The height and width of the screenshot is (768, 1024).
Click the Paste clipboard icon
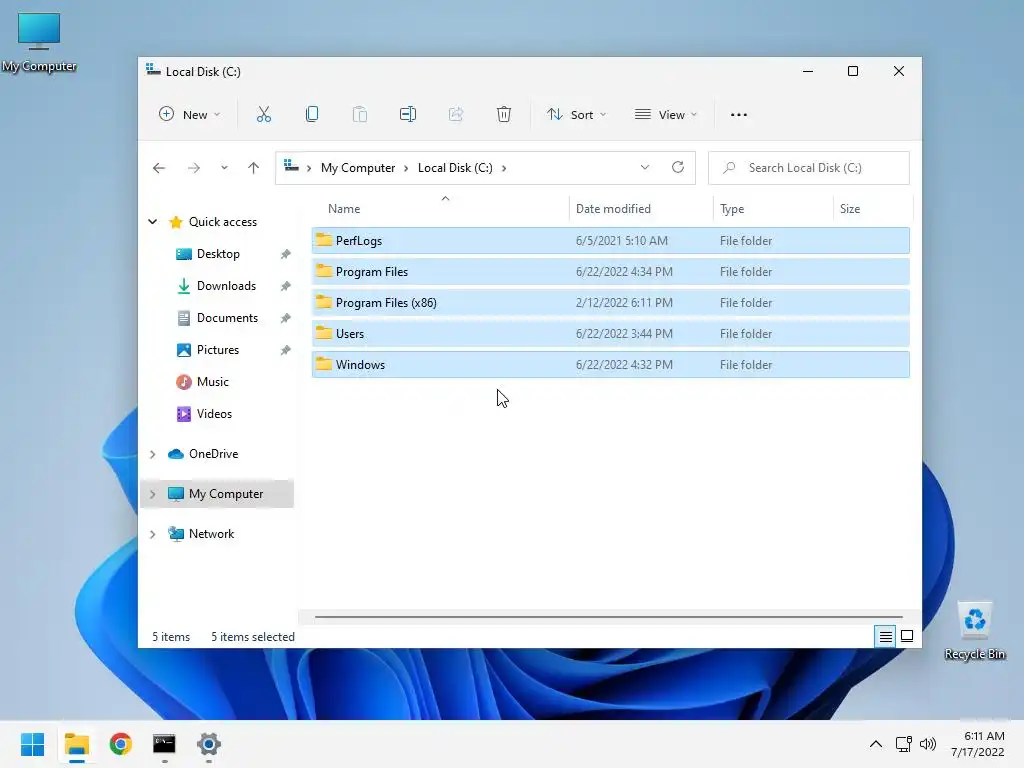point(359,114)
